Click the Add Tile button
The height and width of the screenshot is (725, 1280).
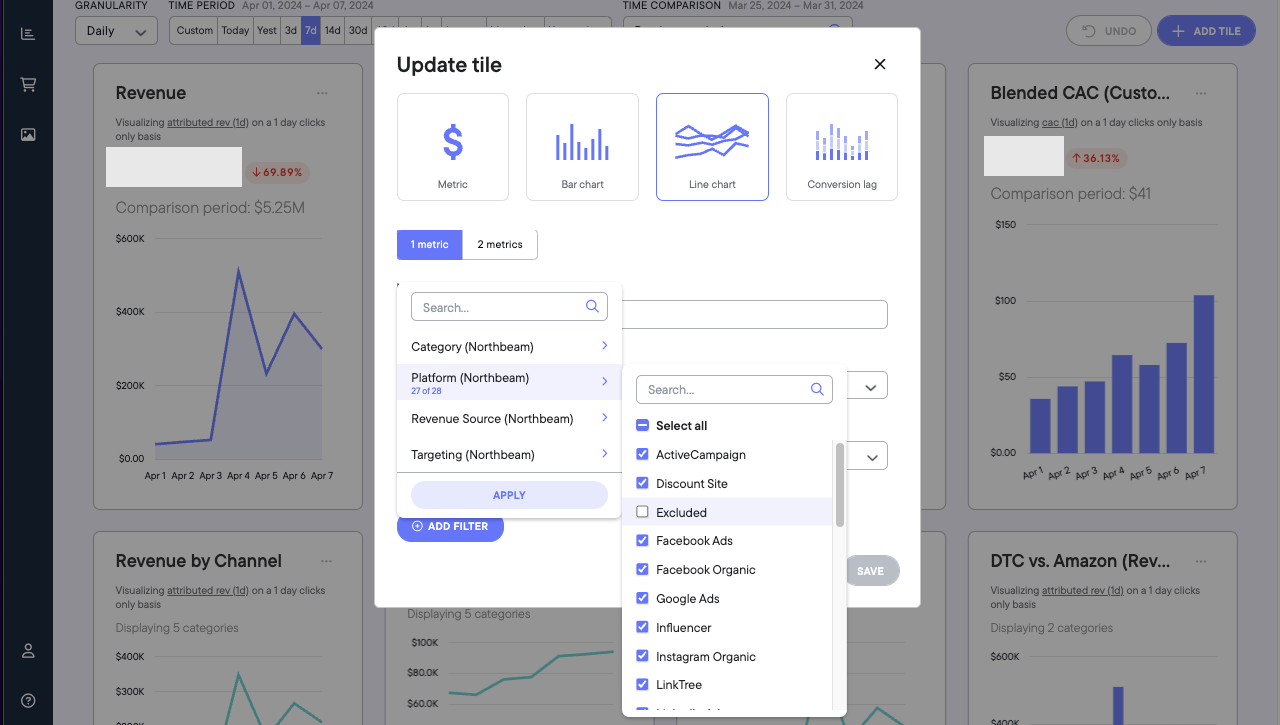pos(1206,31)
